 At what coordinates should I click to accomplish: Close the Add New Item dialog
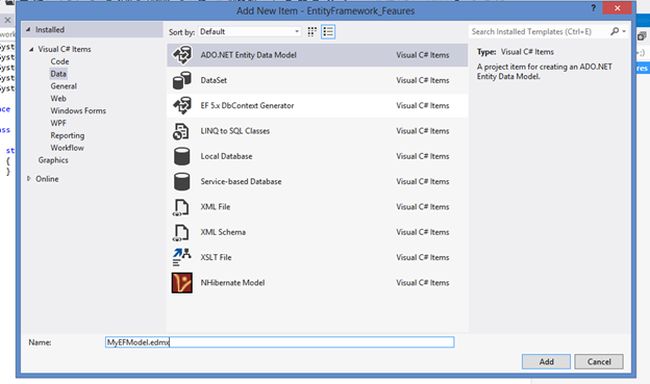tap(617, 8)
